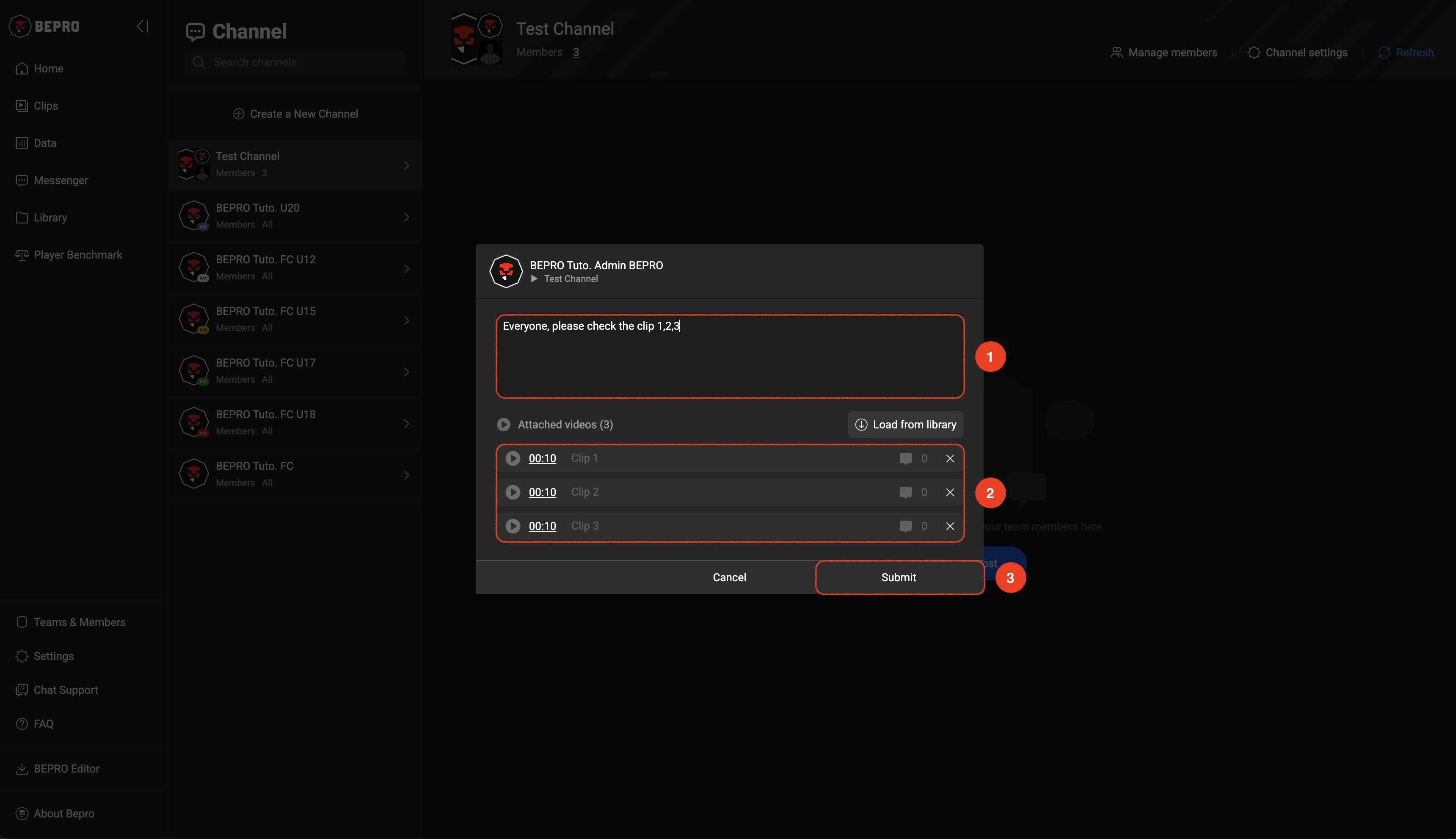Expand BEPRO Tuto. FC U18 chevron

406,424
